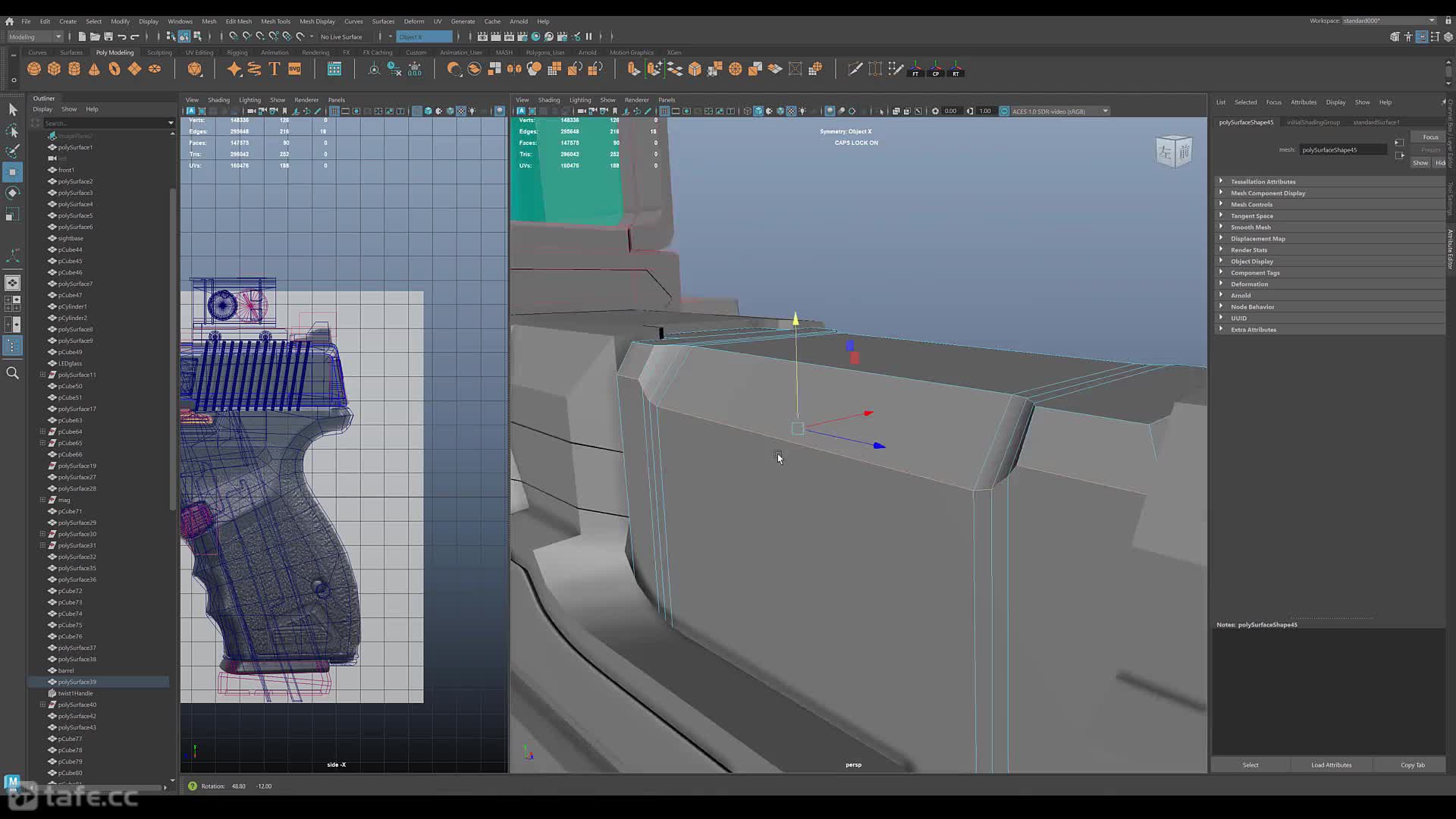This screenshot has width=1456, height=819.
Task: Expand the mag group in Outliner
Action: (x=43, y=500)
